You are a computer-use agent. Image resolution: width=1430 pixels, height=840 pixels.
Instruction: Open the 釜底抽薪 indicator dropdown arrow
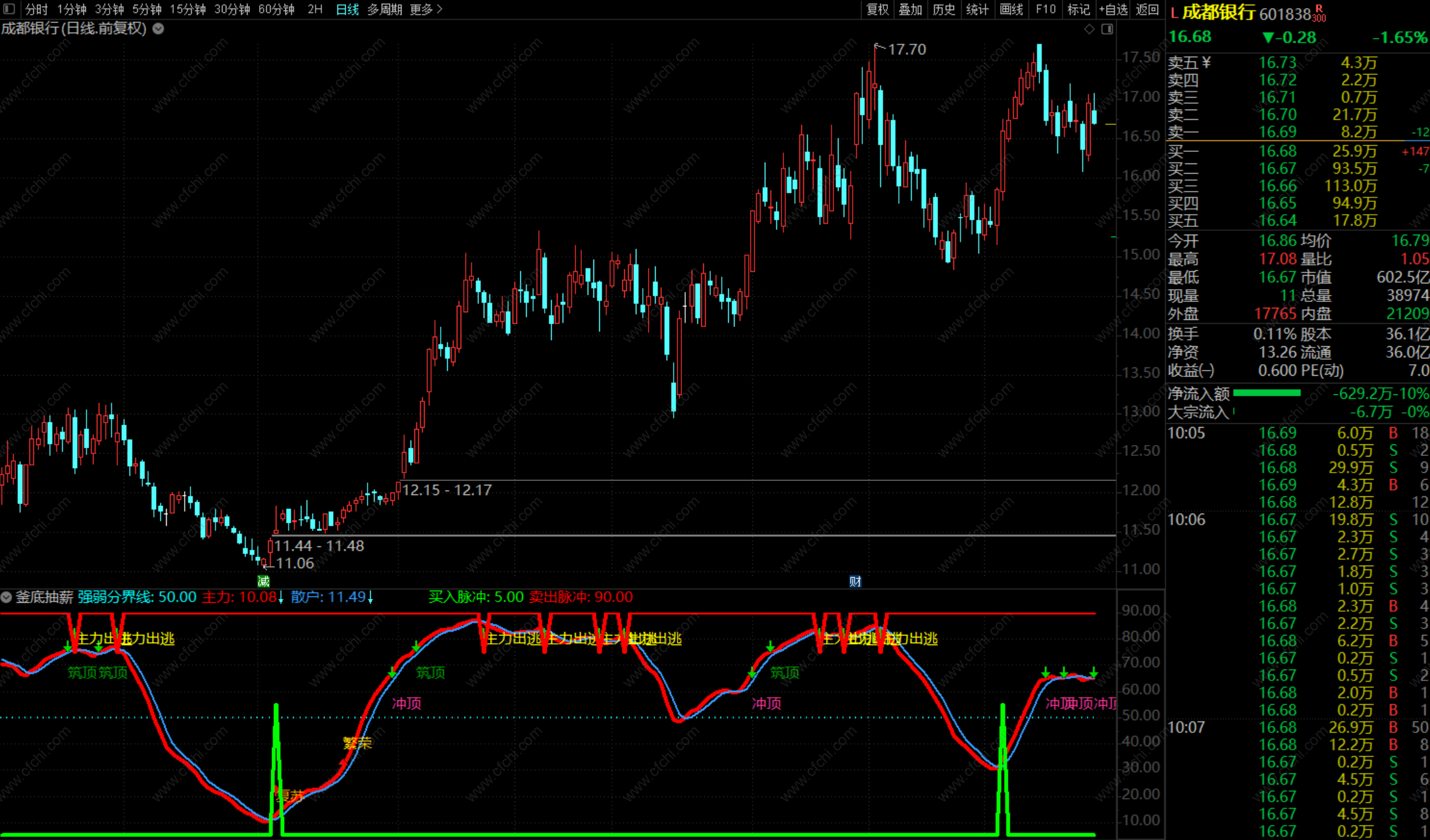click(6, 597)
